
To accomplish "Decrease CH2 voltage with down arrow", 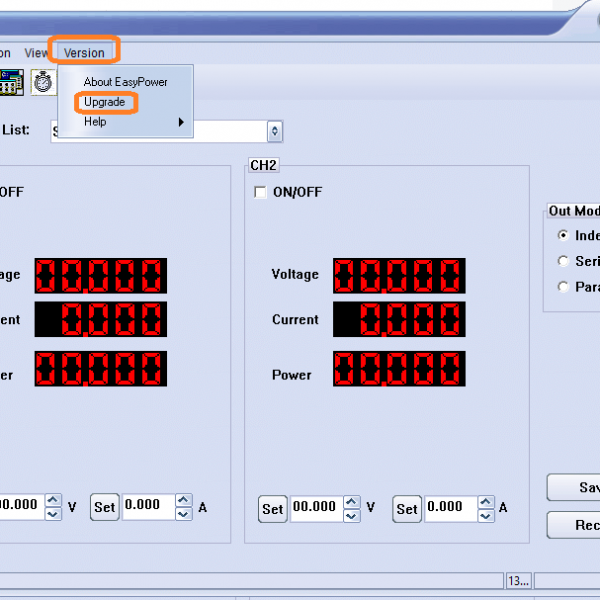I will pyautogui.click(x=352, y=515).
